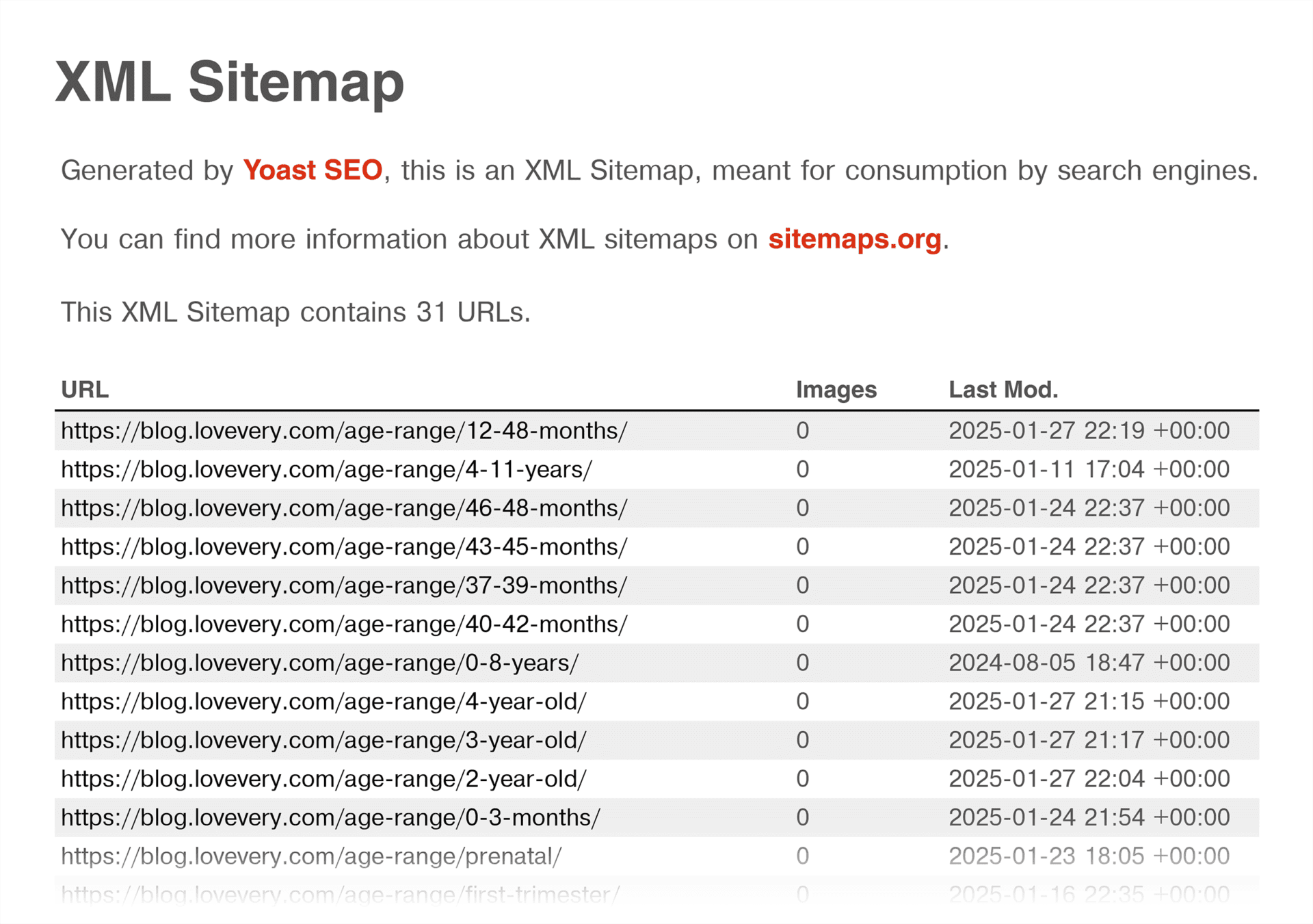The height and width of the screenshot is (924, 1313).
Task: Open the 40-42-months age-range URL
Action: click(x=344, y=624)
